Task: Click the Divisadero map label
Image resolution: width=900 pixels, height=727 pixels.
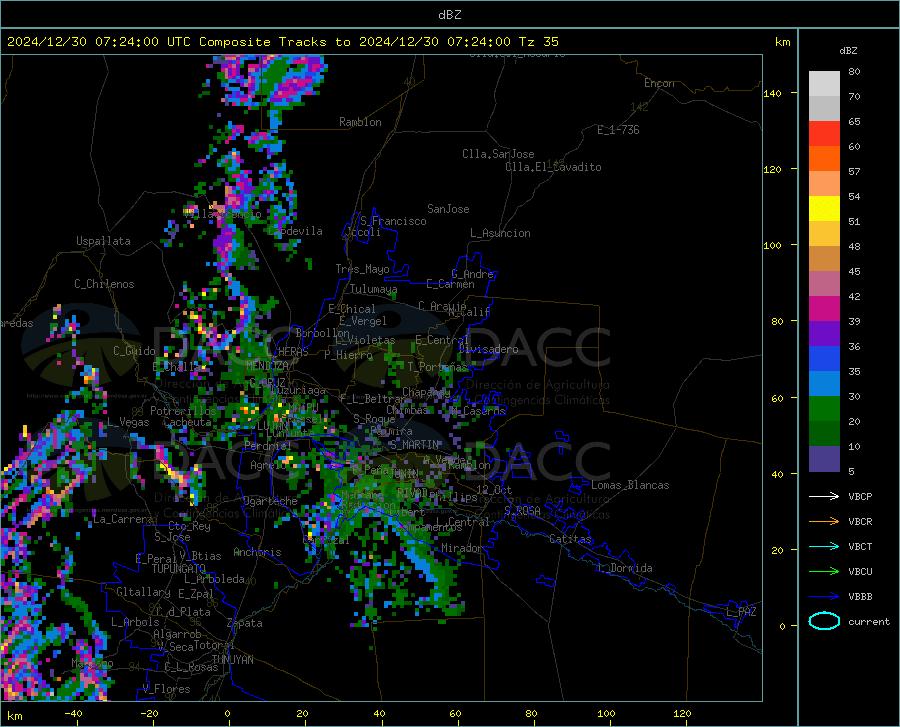Action: click(488, 349)
